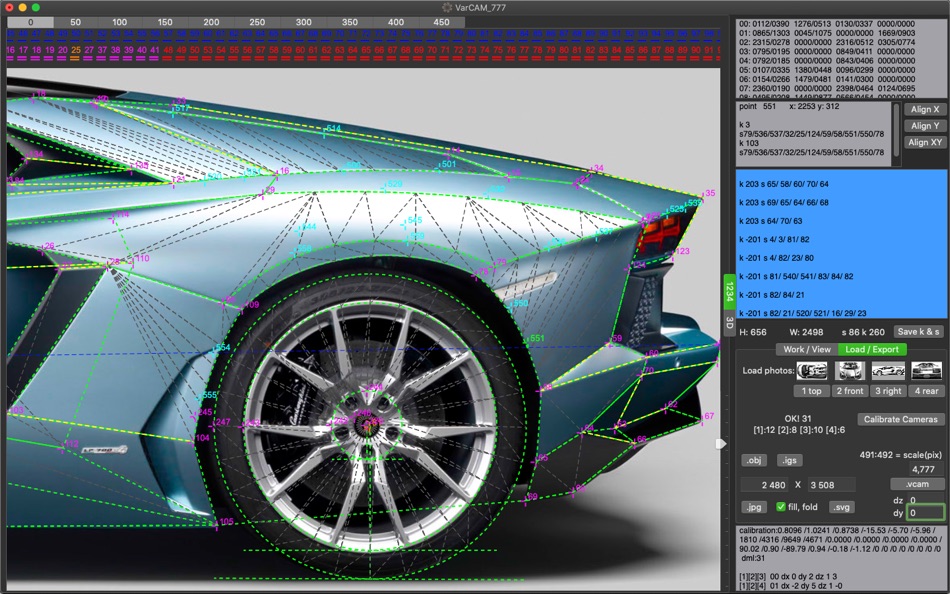Select range tab 400 in top bar
This screenshot has width=950, height=594.
(x=396, y=22)
